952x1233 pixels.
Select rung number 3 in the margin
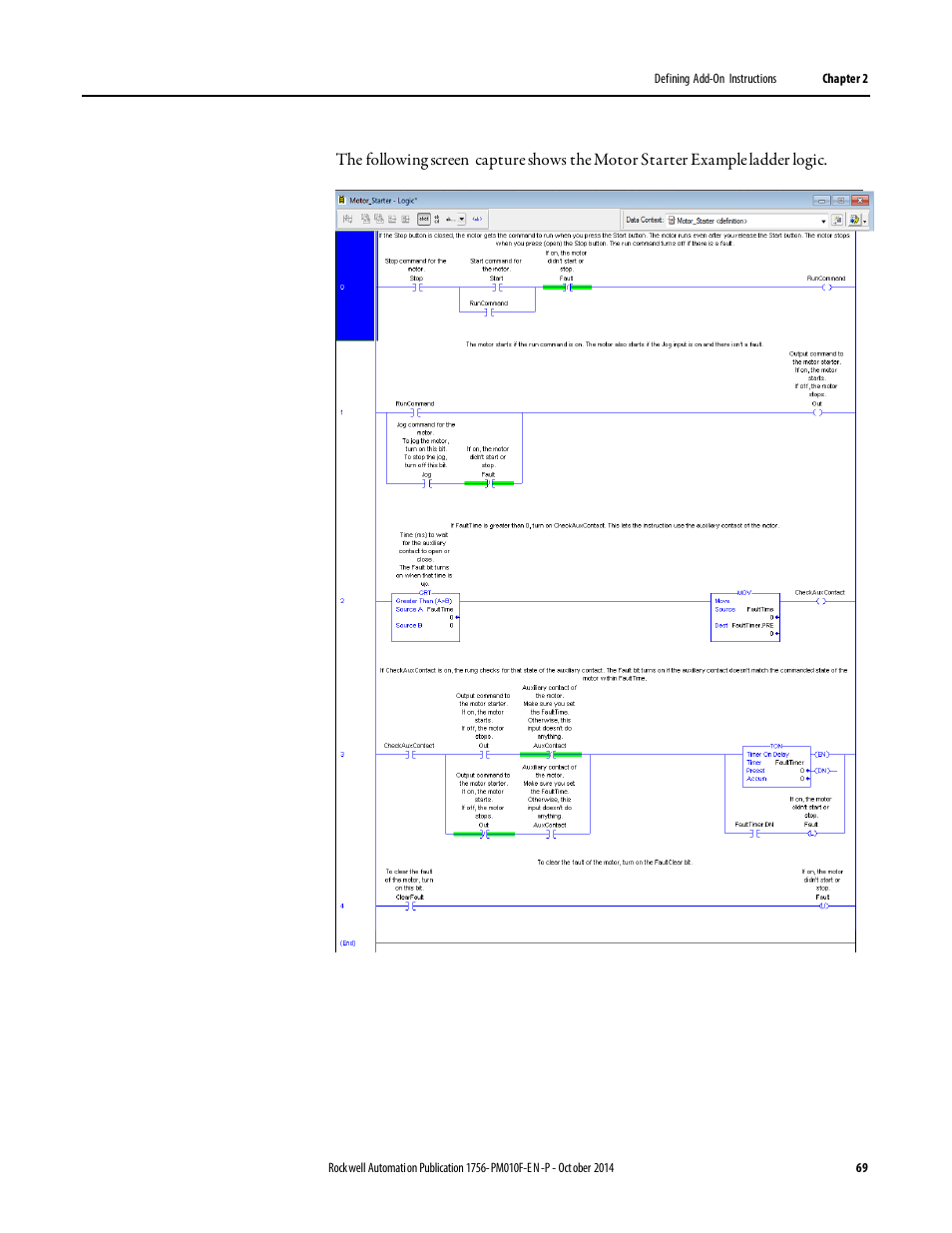click(342, 755)
